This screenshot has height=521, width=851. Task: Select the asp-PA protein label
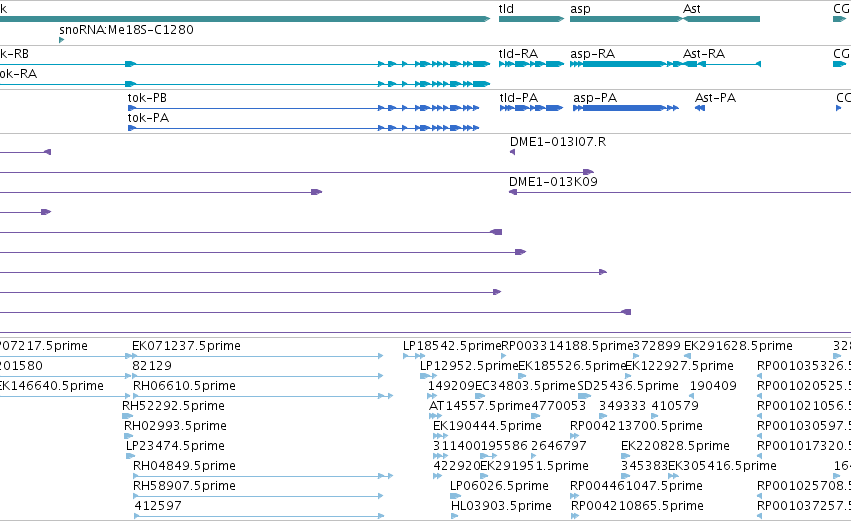click(x=595, y=98)
